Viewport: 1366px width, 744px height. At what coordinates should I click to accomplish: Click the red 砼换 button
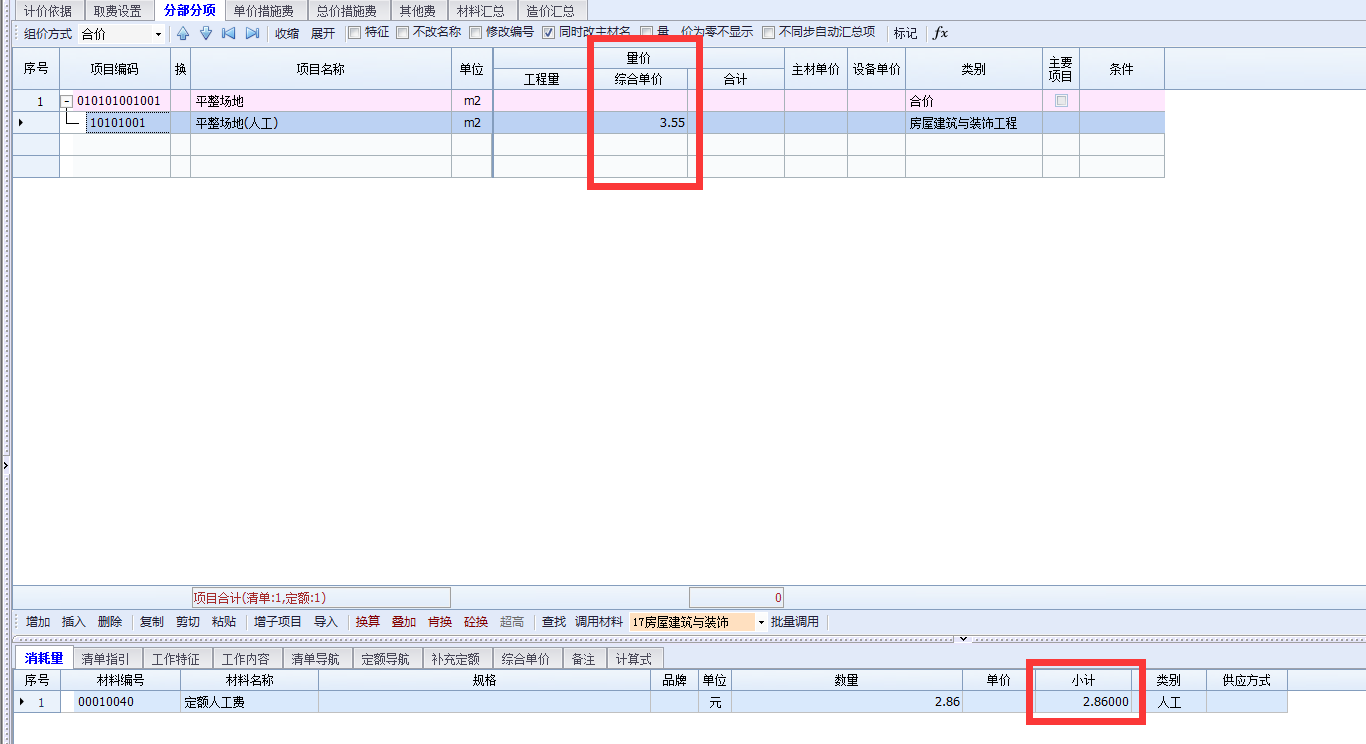click(476, 622)
